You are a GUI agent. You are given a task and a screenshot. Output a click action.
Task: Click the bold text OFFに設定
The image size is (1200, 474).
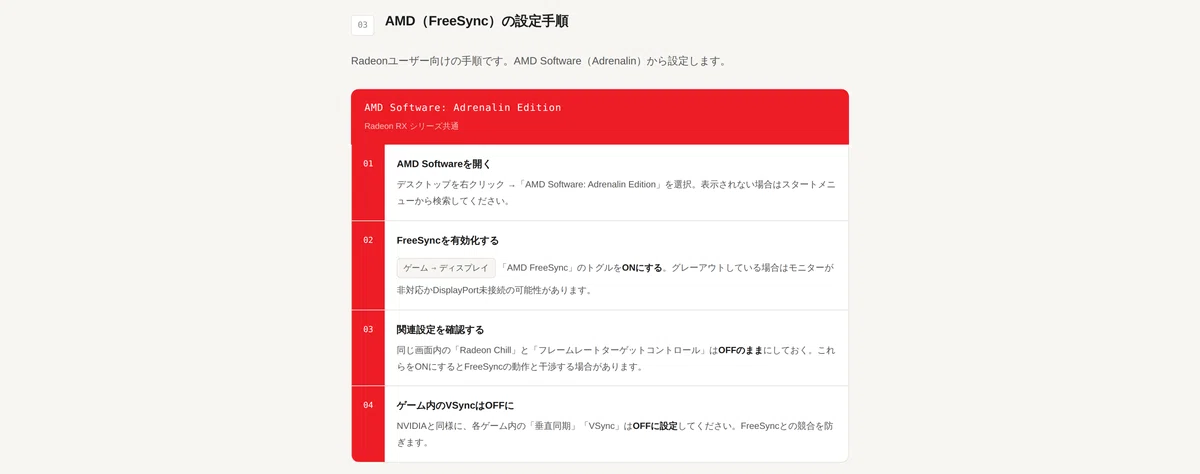point(655,426)
